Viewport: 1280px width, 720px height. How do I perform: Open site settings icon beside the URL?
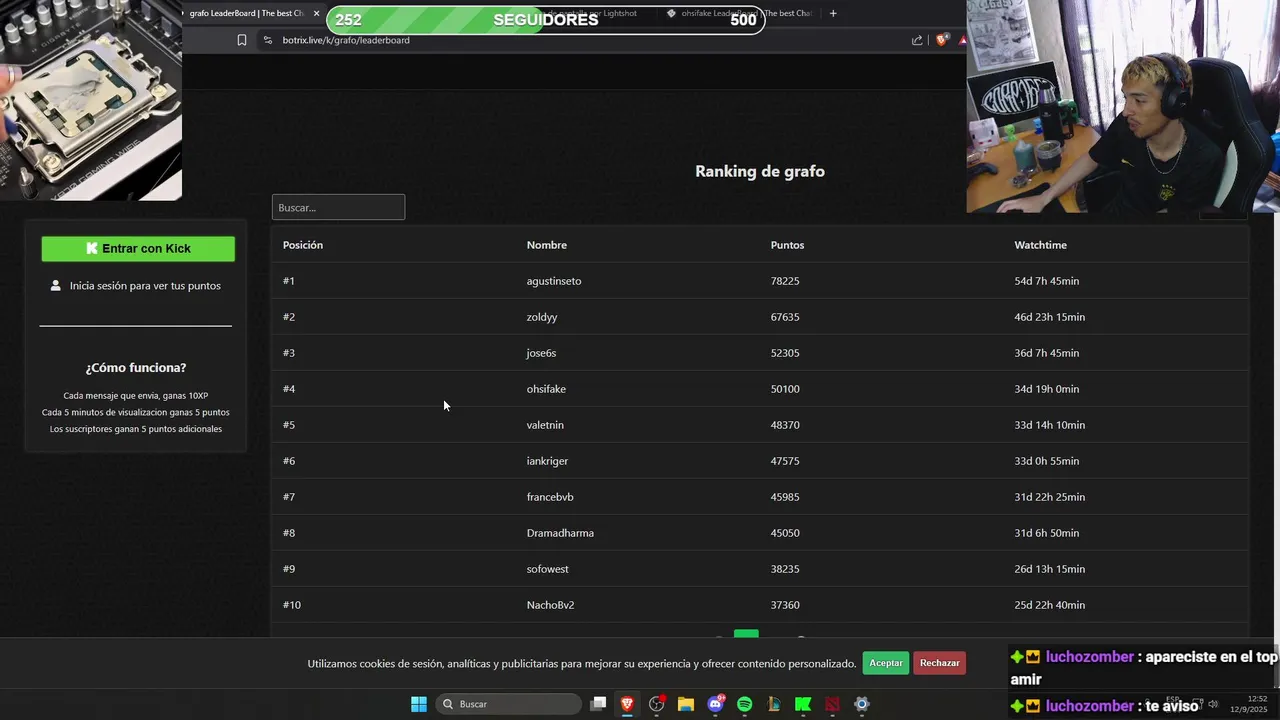tap(267, 40)
